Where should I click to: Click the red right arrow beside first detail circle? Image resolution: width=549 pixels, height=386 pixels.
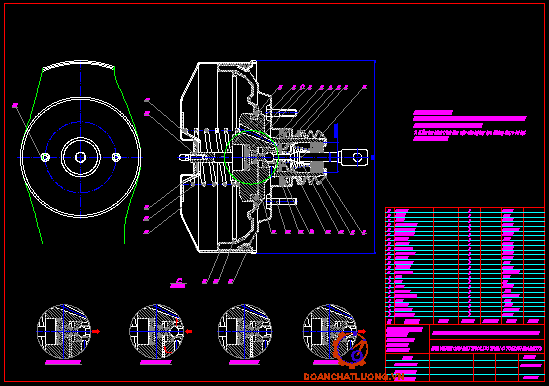pos(96,331)
